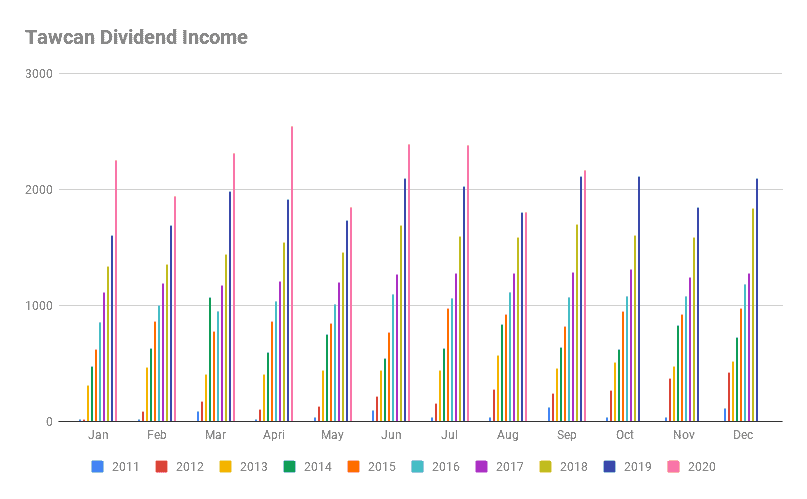Image resolution: width=807 pixels, height=499 pixels.
Task: Click the Jun axis label
Action: pyautogui.click(x=391, y=435)
